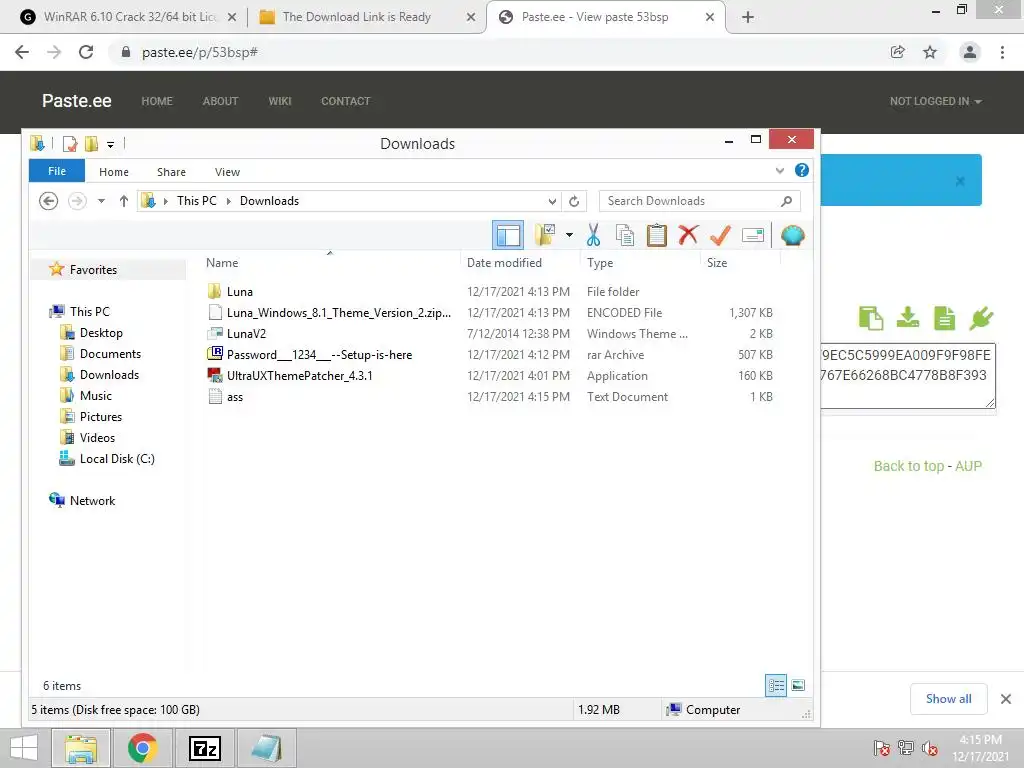
Task: Open Videos in the navigation pane
Action: (97, 438)
